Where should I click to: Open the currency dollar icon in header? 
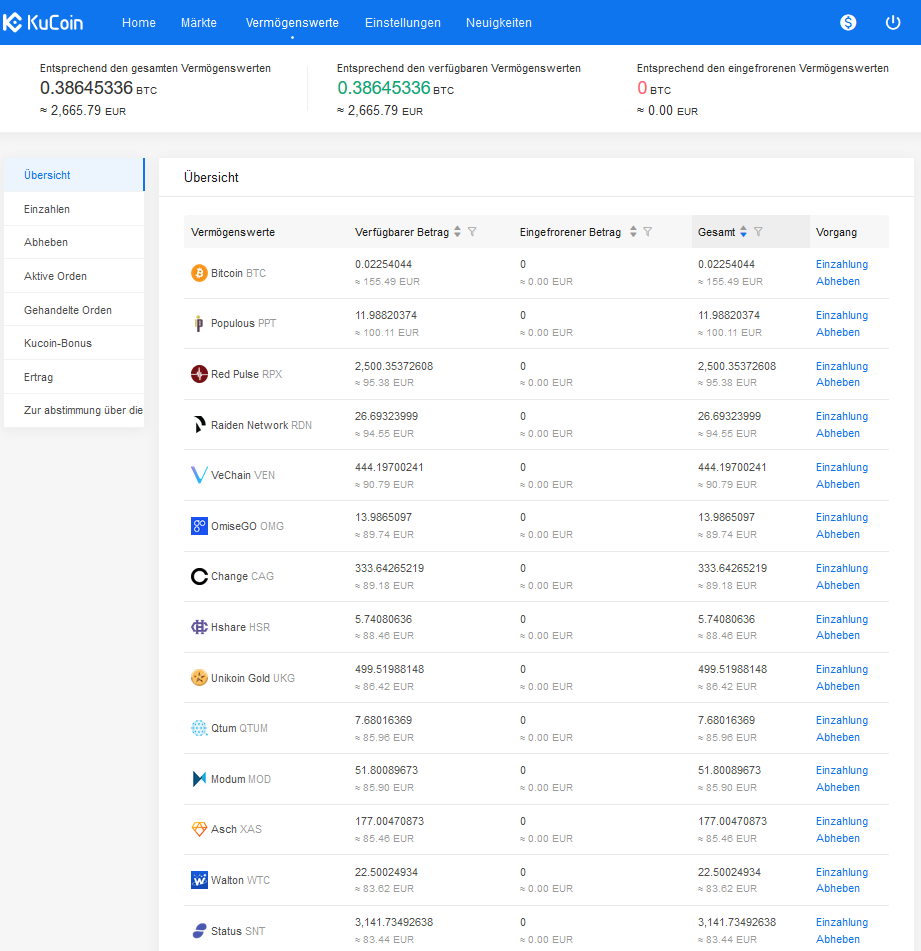pos(848,22)
